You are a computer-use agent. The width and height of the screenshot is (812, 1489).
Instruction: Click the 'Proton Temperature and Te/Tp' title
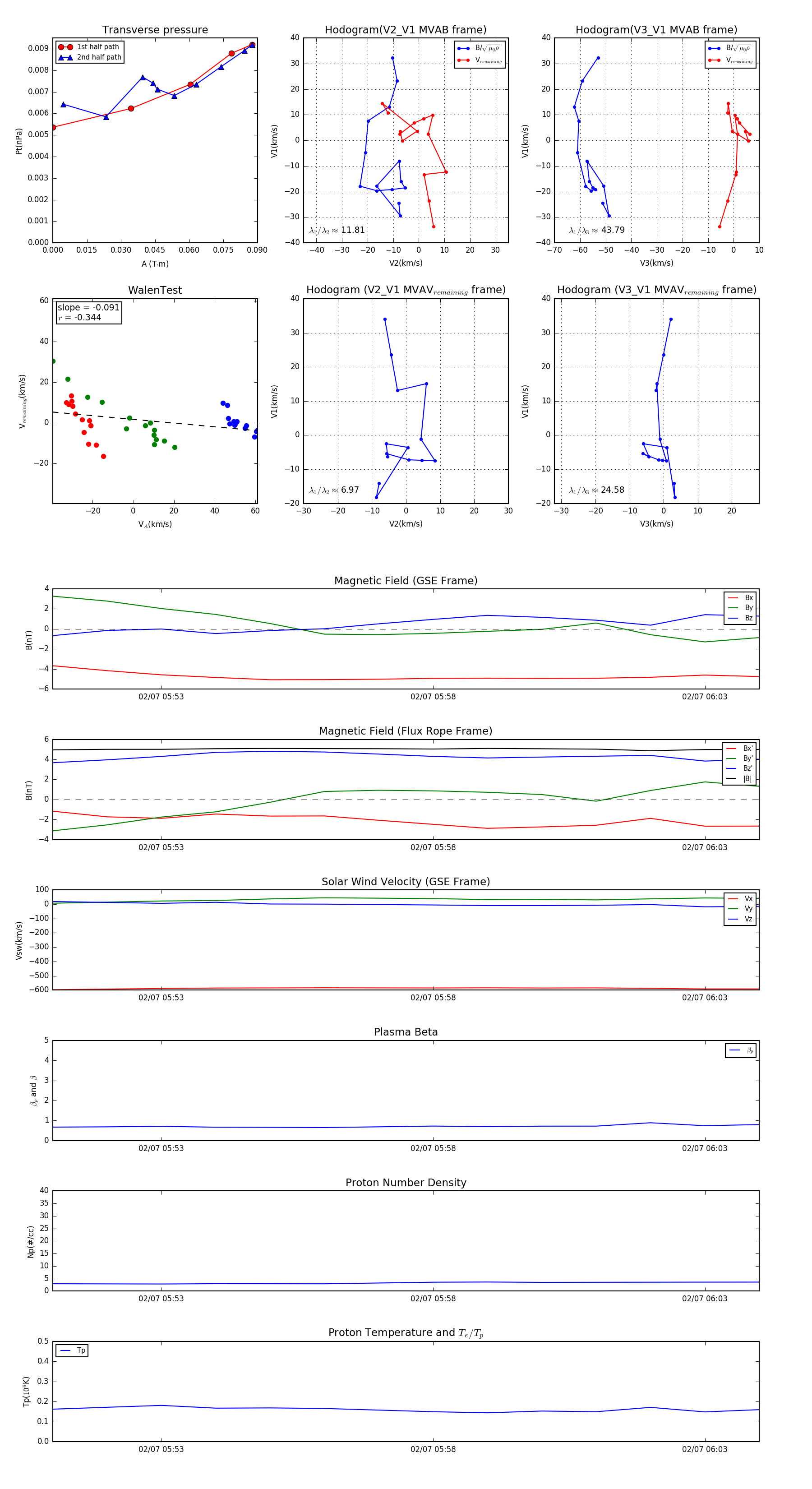pyautogui.click(x=406, y=1332)
